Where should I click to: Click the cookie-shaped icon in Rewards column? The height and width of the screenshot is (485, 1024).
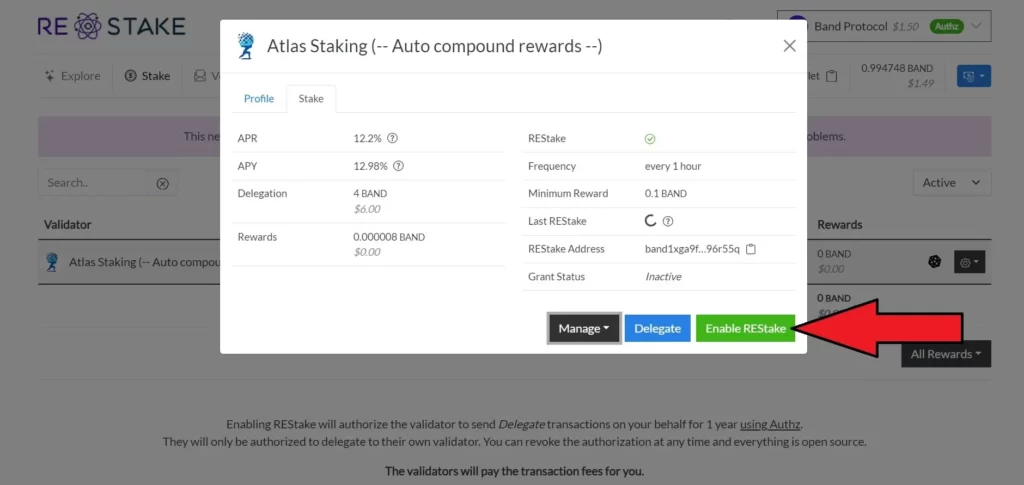[x=935, y=261]
